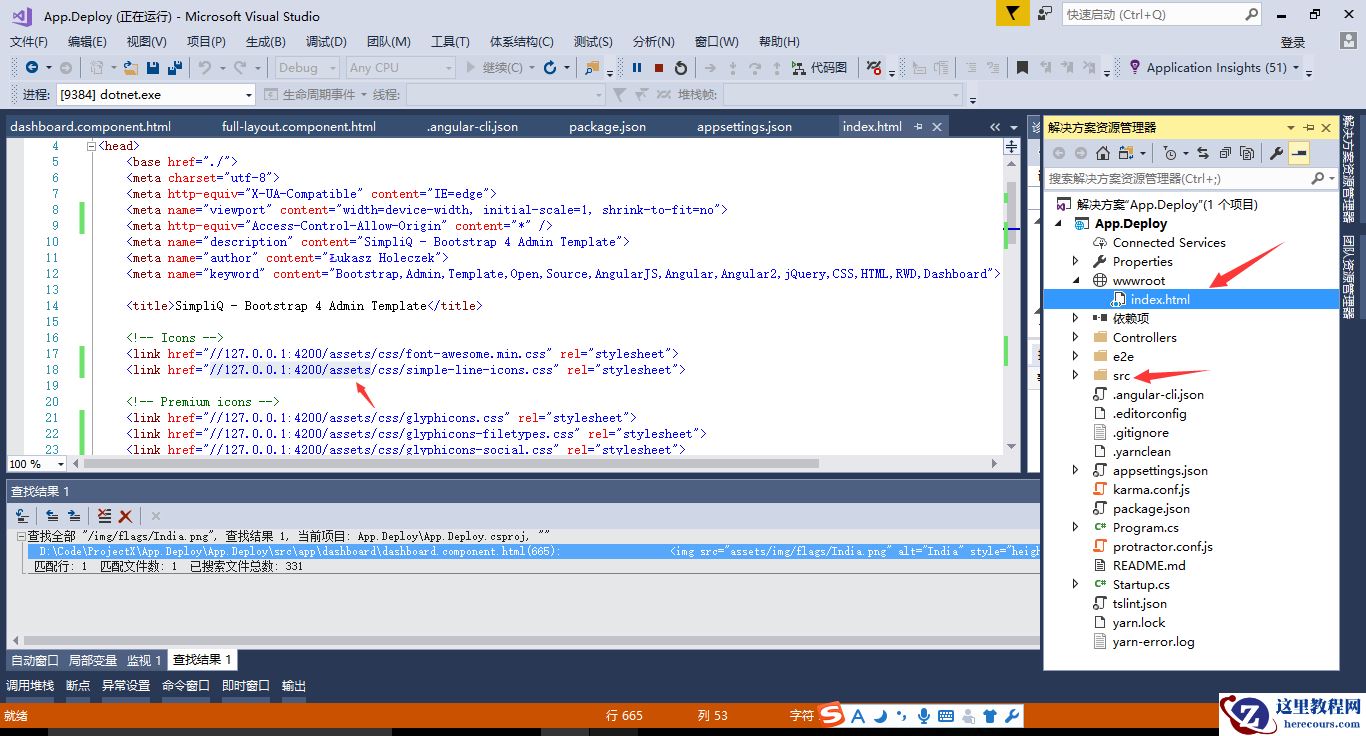
Task: Open the 团队(M) menu
Action: pos(386,41)
